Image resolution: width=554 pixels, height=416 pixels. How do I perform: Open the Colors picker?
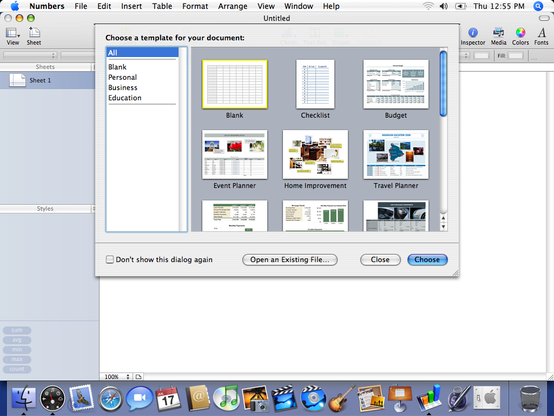click(x=520, y=36)
